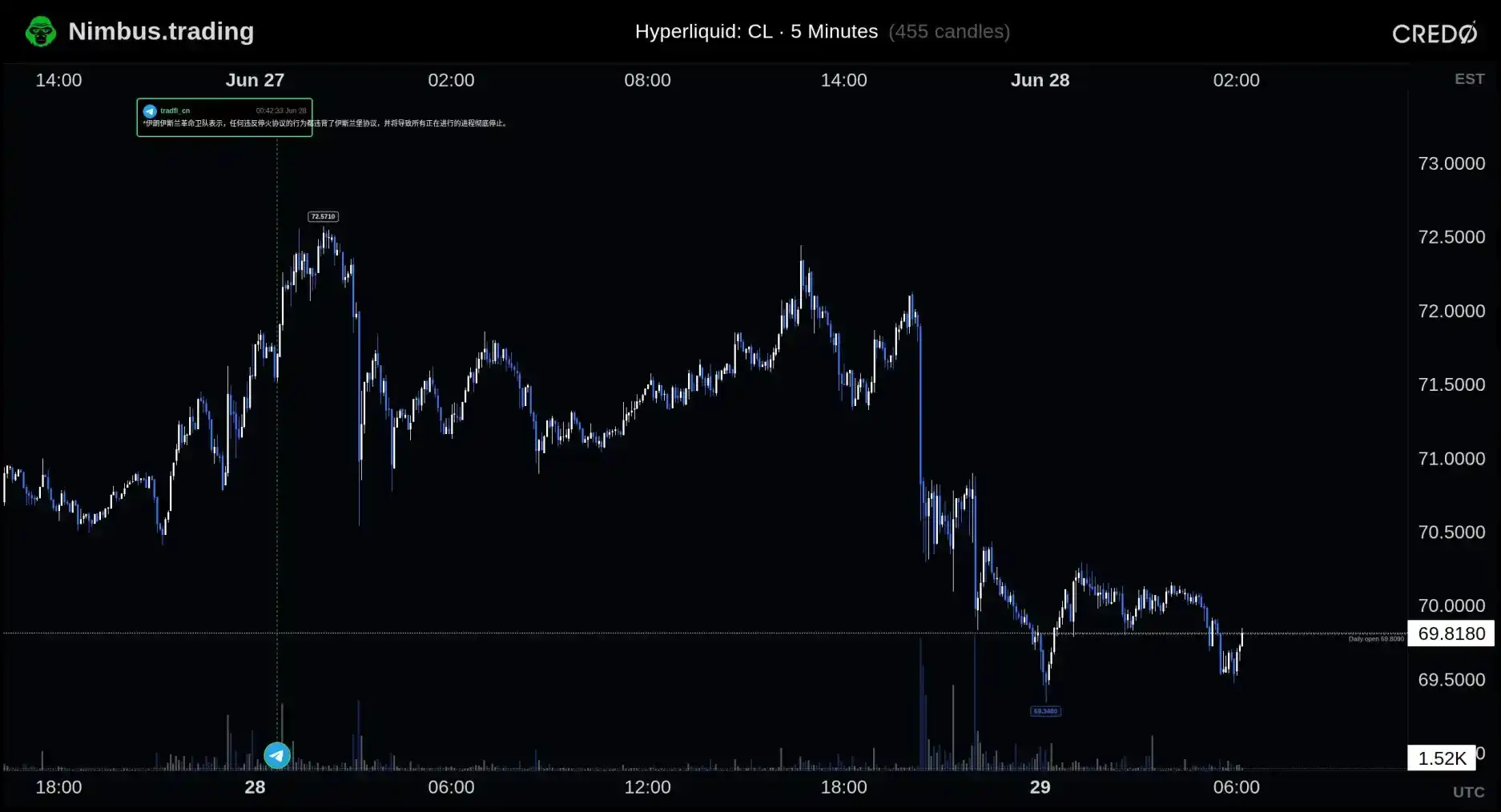Image resolution: width=1501 pixels, height=812 pixels.
Task: Click the 1.52K volume tag
Action: click(x=1442, y=758)
